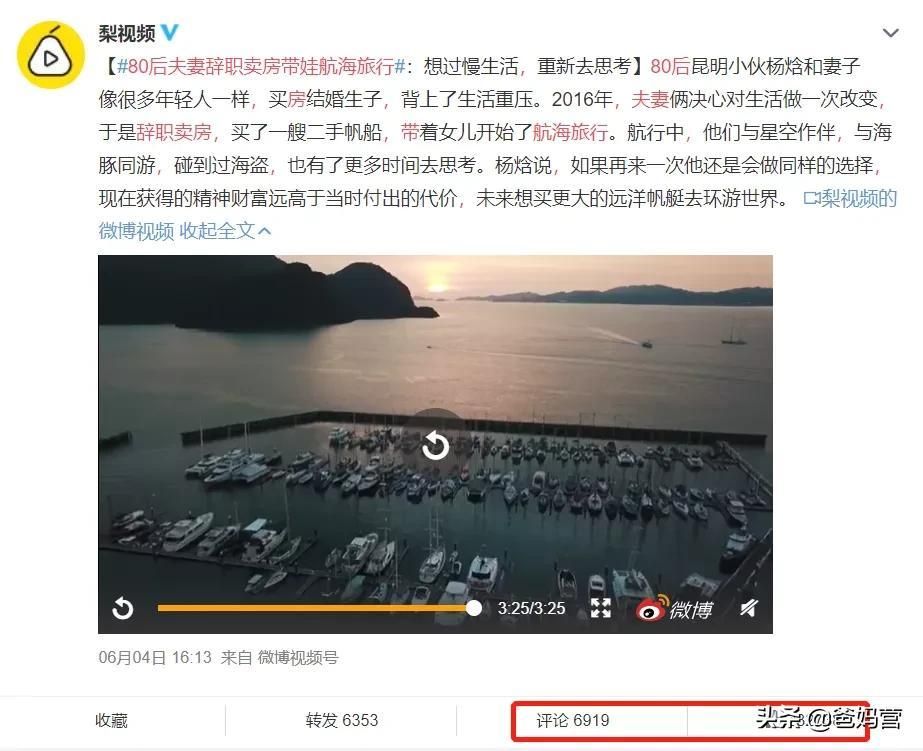923x751 pixels.
Task: Click the 微博视频号 source link
Action: click(x=298, y=657)
